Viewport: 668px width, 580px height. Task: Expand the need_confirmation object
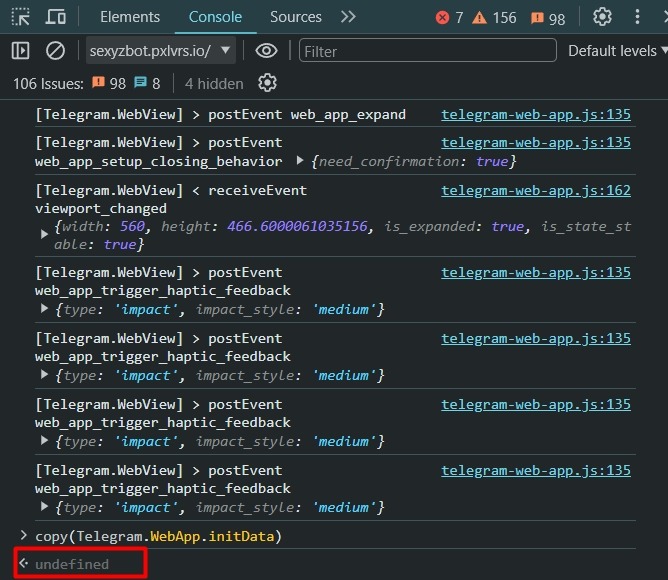tap(301, 161)
